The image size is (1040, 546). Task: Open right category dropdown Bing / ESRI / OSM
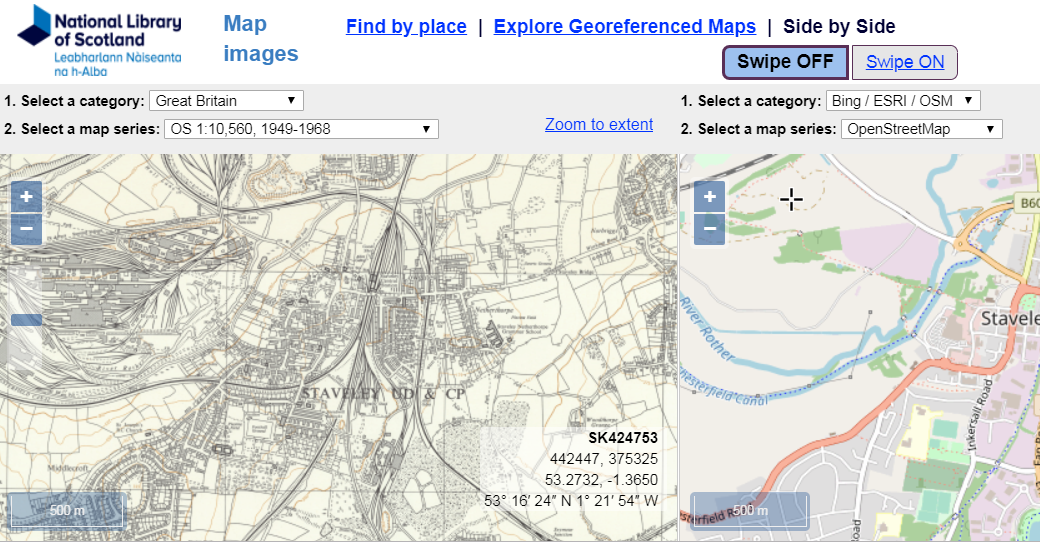pos(903,101)
